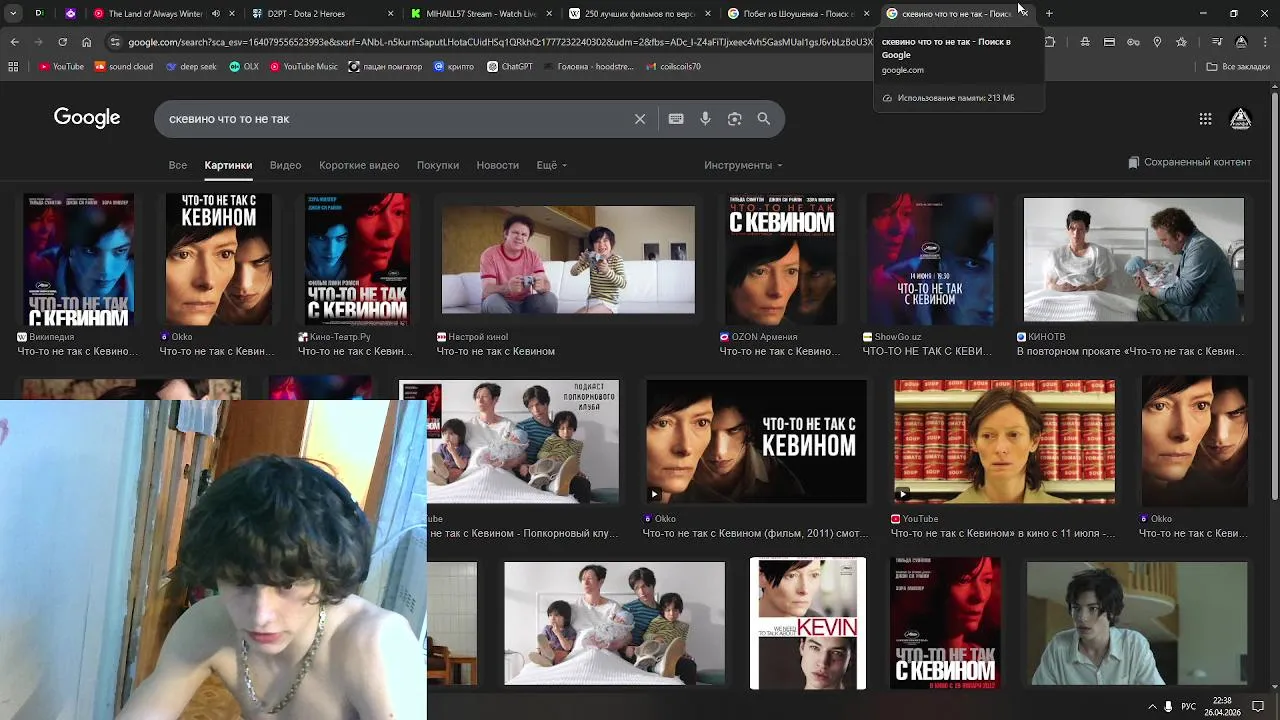Viewport: 1280px width, 720px height.
Task: Switch to the Все results tab
Action: click(178, 165)
